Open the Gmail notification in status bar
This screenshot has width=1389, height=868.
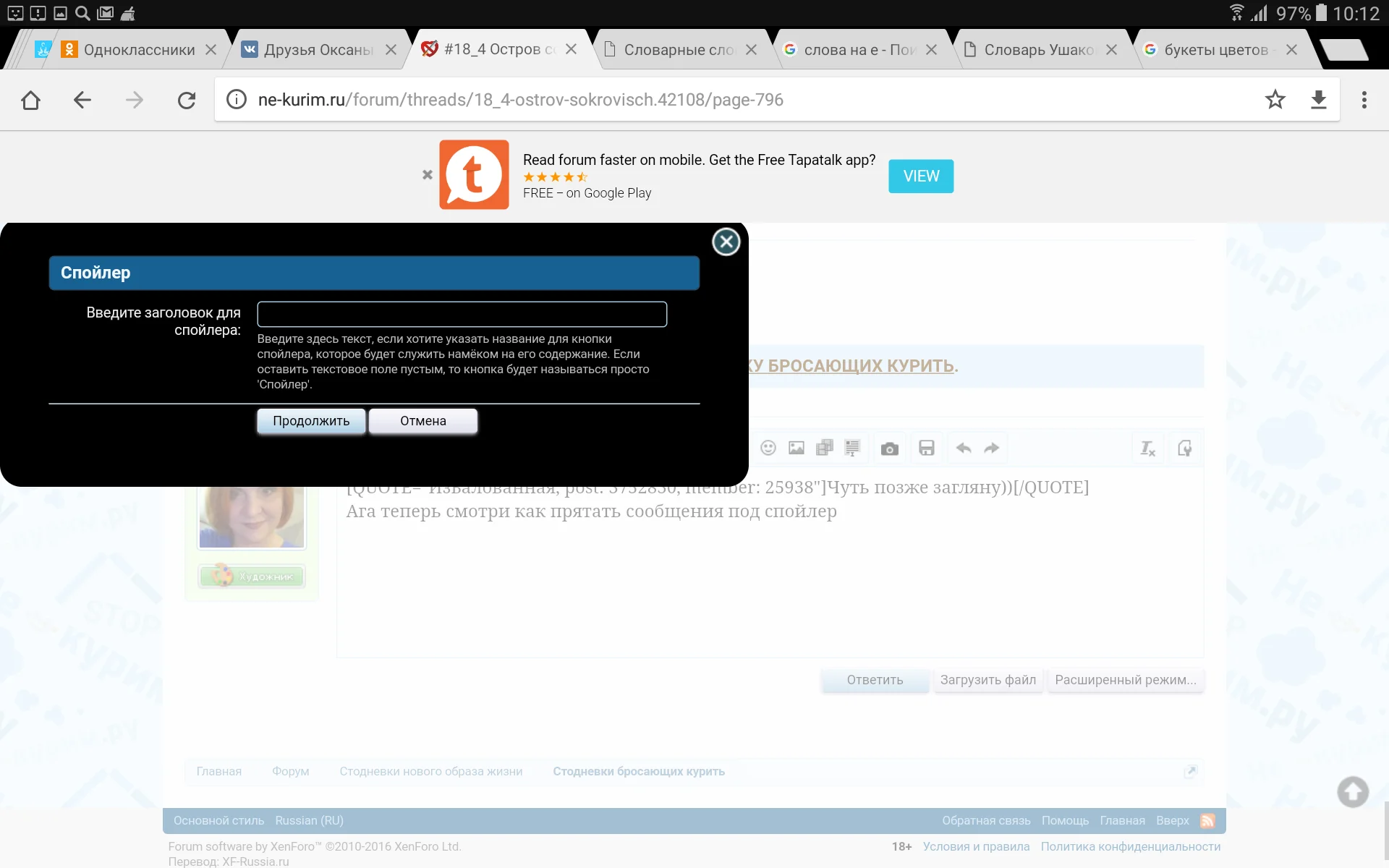pos(106,12)
